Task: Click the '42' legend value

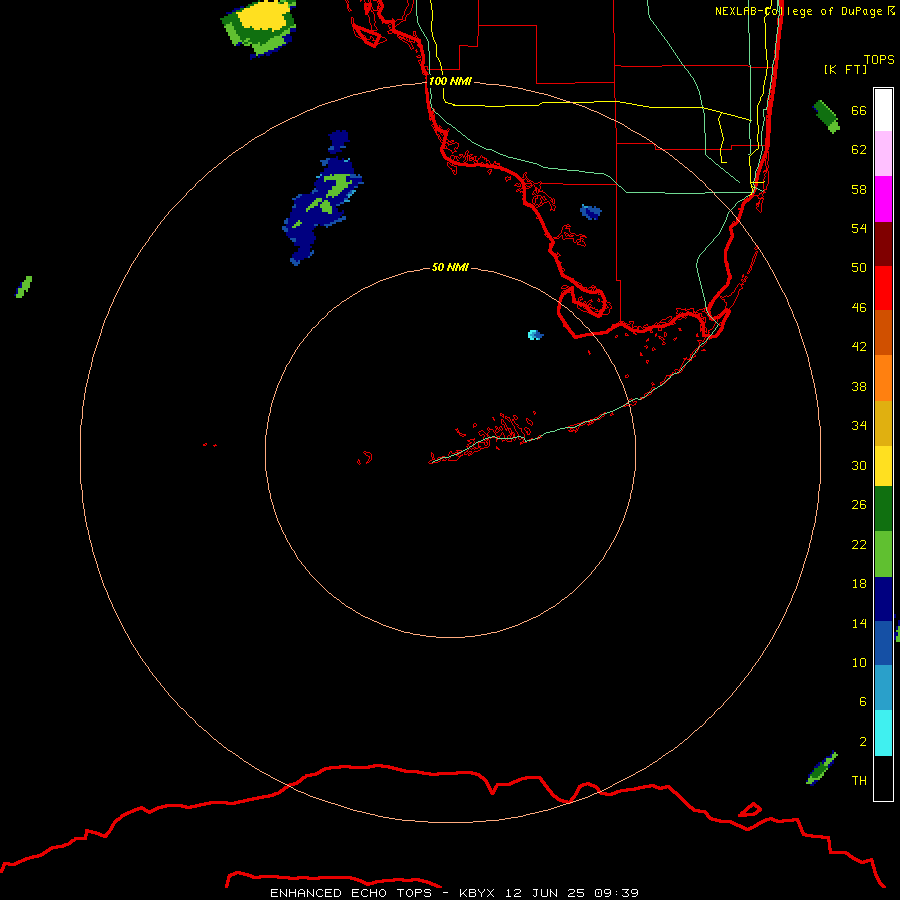Action: (x=859, y=347)
